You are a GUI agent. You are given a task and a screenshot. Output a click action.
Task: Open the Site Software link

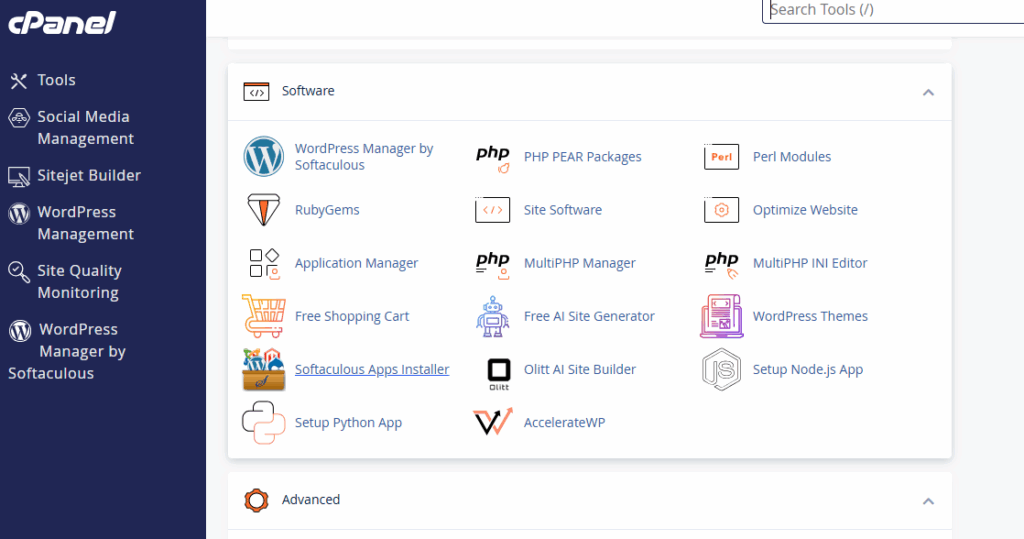pos(563,210)
